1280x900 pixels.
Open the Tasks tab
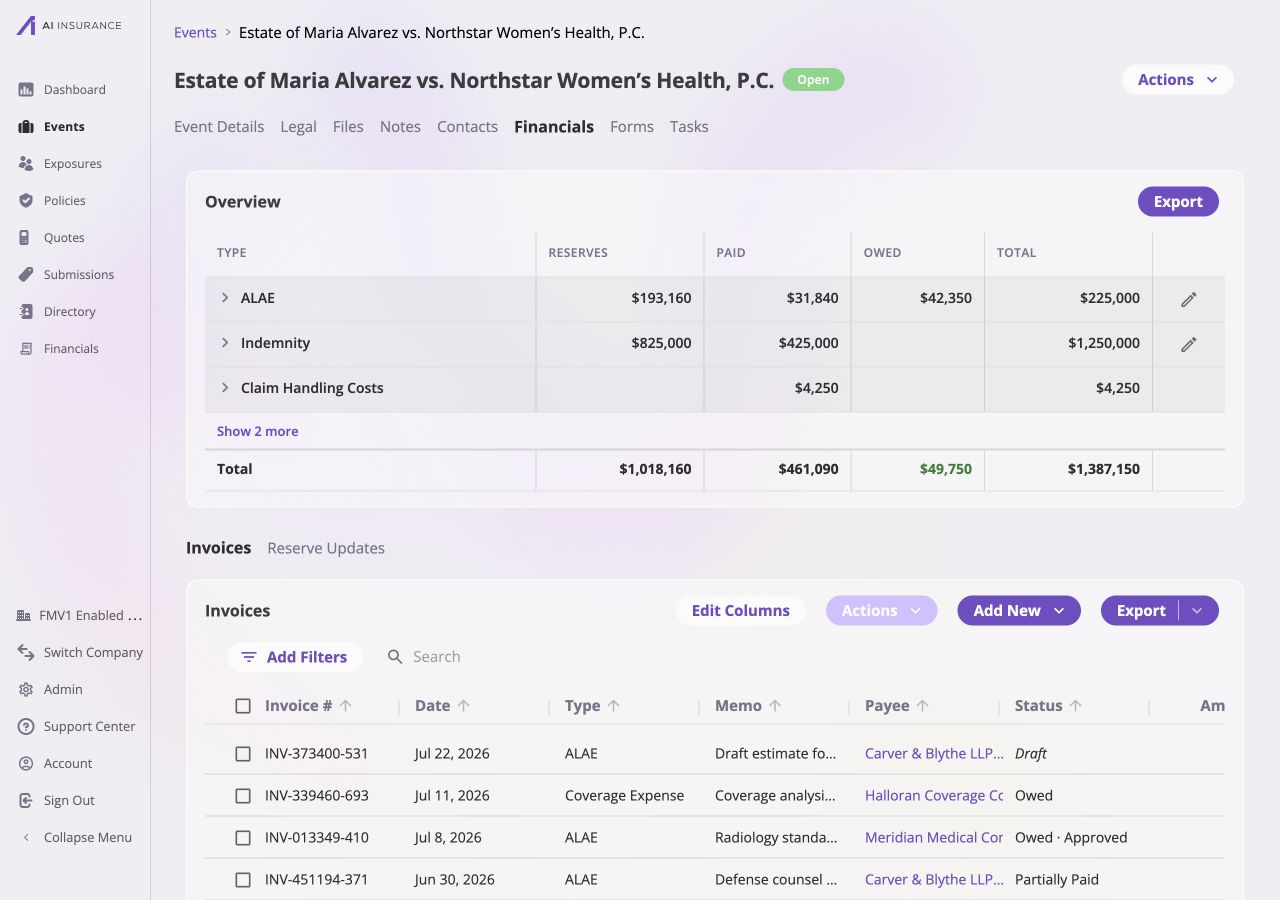[689, 127]
